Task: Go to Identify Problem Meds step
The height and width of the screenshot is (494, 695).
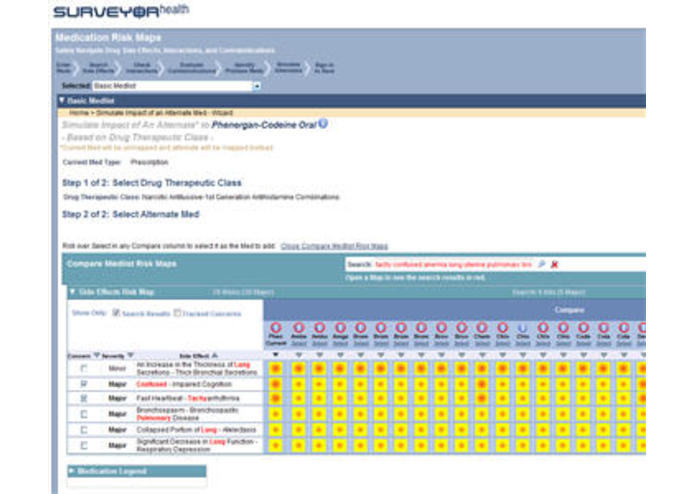Action: click(x=244, y=68)
